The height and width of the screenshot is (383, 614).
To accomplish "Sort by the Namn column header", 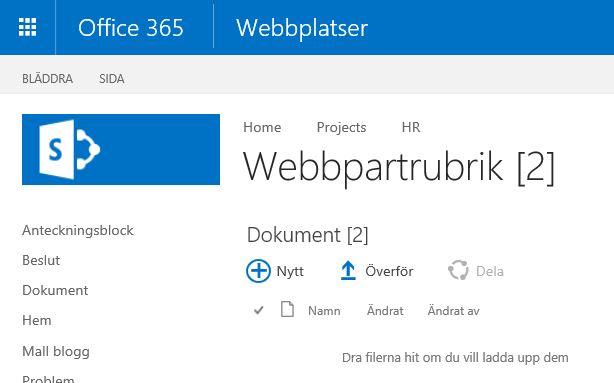I will 324,311.
